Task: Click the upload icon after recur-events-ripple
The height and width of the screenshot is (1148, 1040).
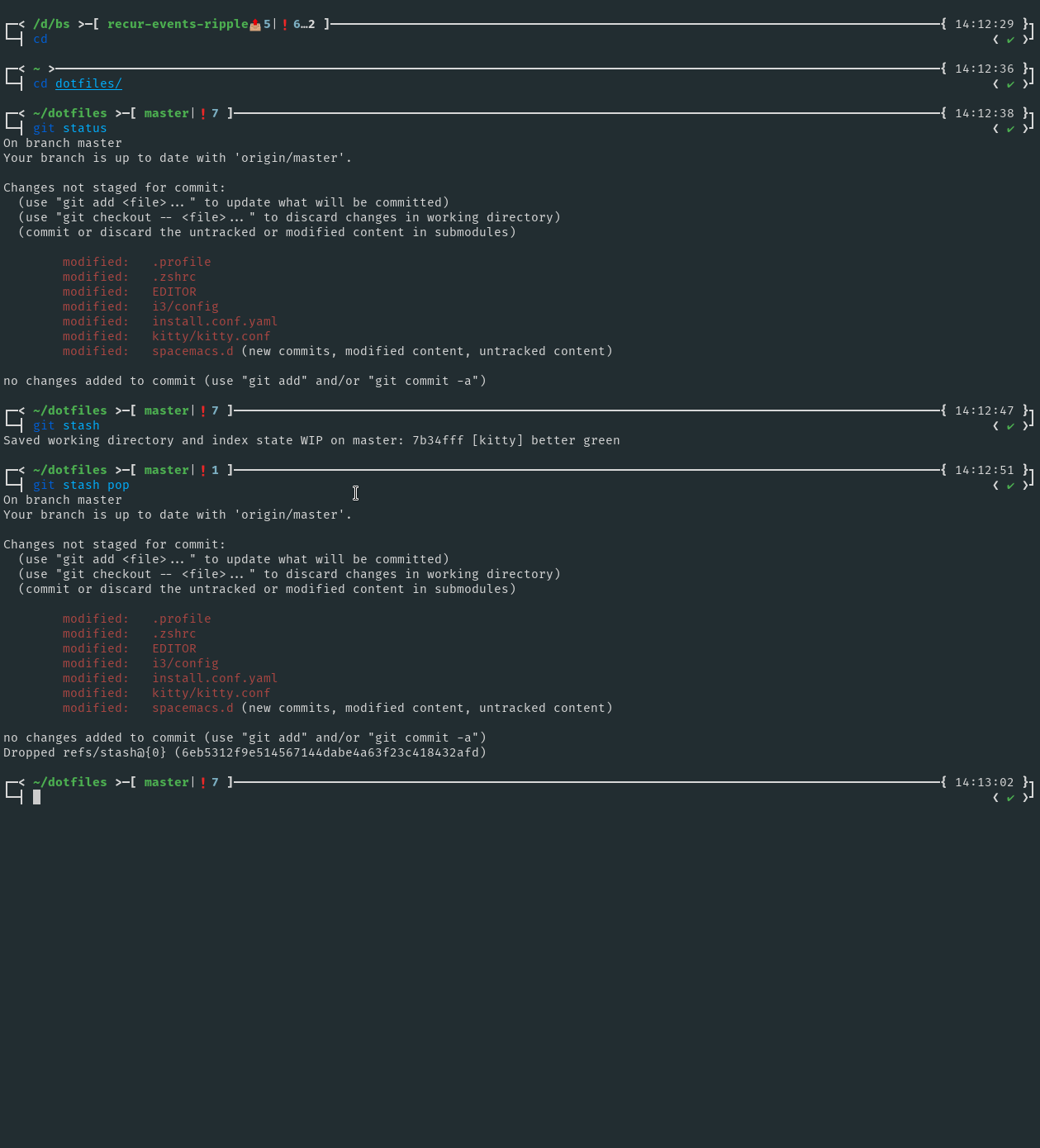Action: 255,25
